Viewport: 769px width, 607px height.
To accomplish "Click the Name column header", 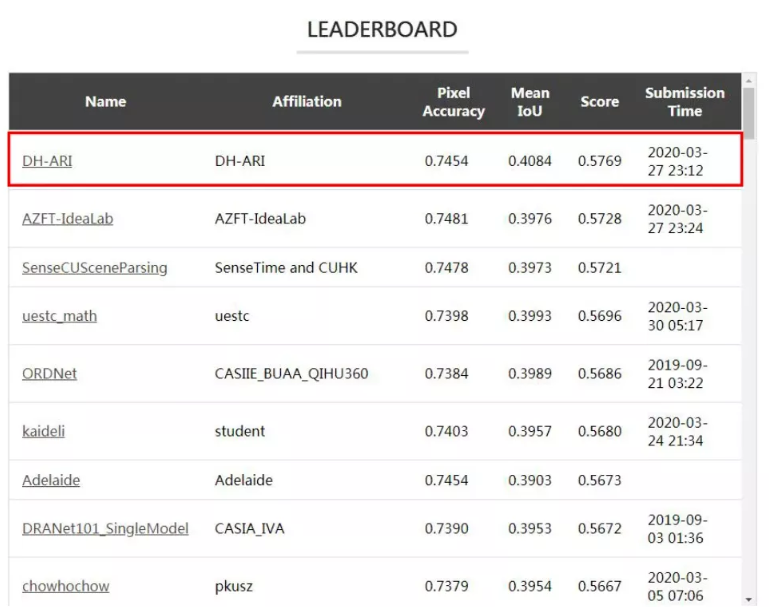I will [105, 101].
